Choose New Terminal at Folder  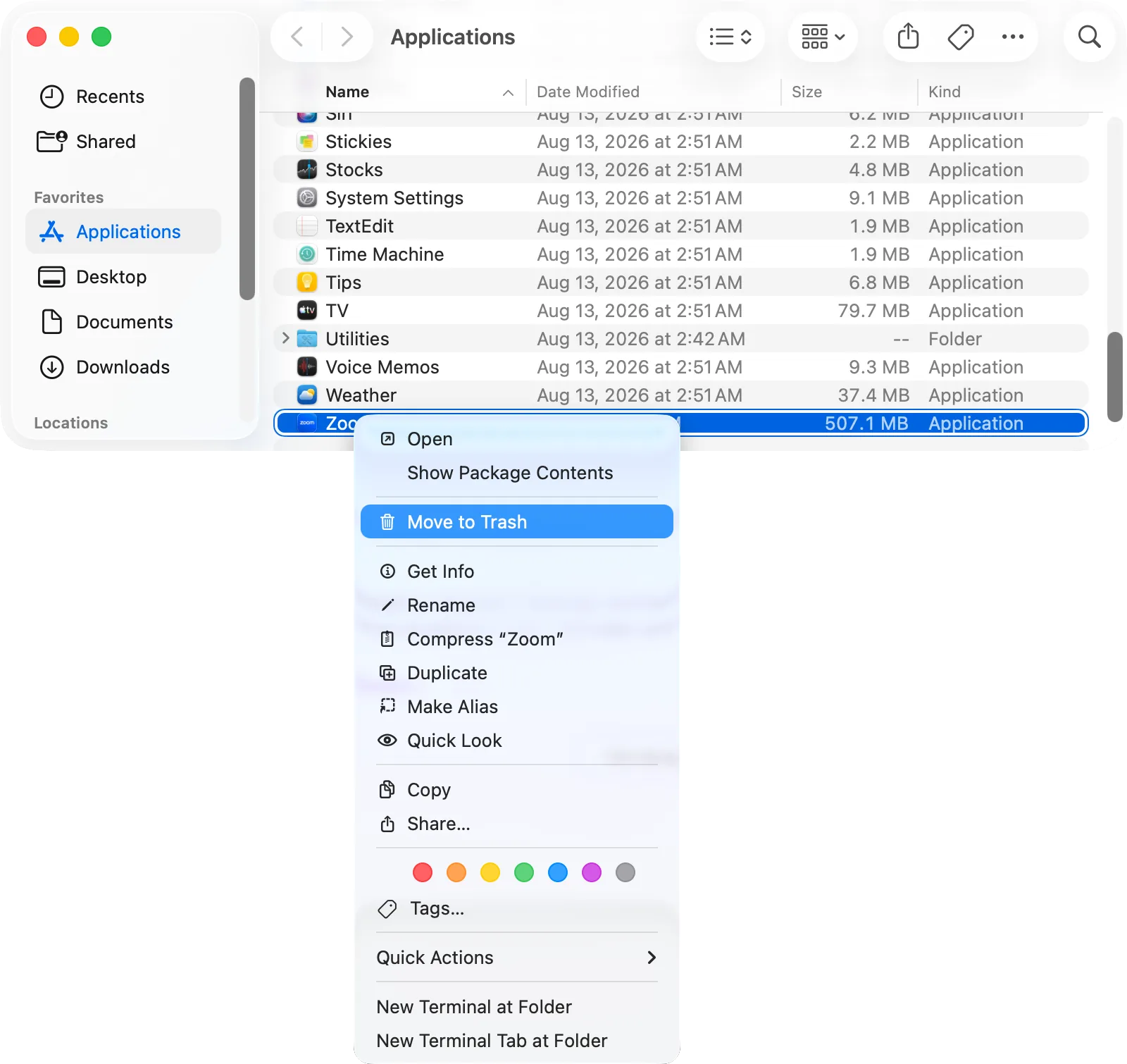tap(517, 1007)
